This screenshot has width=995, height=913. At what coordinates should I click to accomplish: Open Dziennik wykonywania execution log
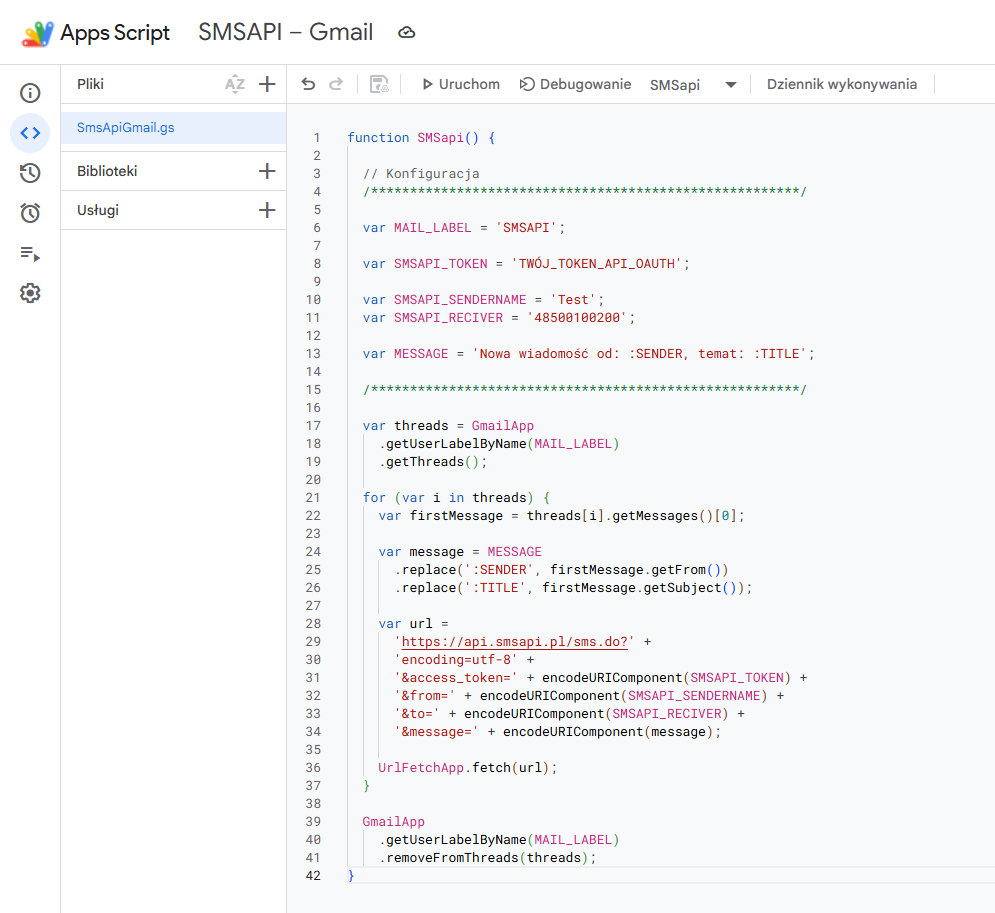[x=841, y=84]
